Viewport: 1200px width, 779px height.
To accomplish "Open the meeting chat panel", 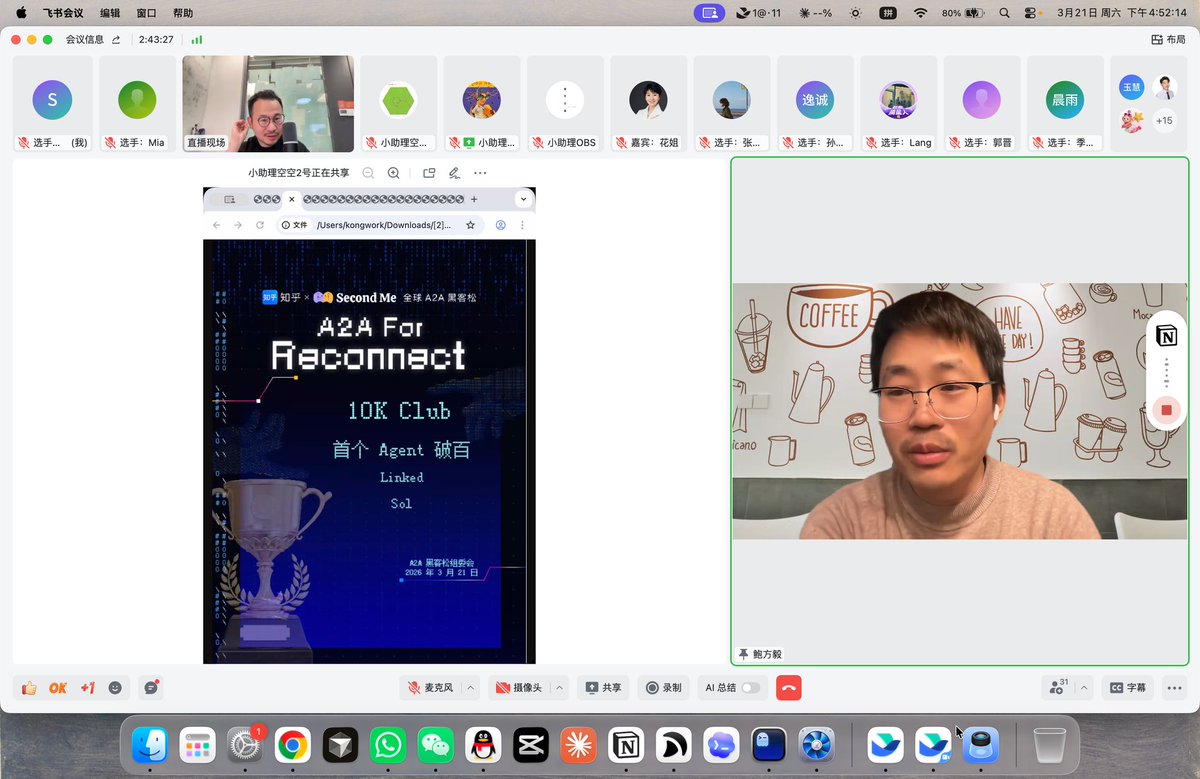I will [151, 688].
